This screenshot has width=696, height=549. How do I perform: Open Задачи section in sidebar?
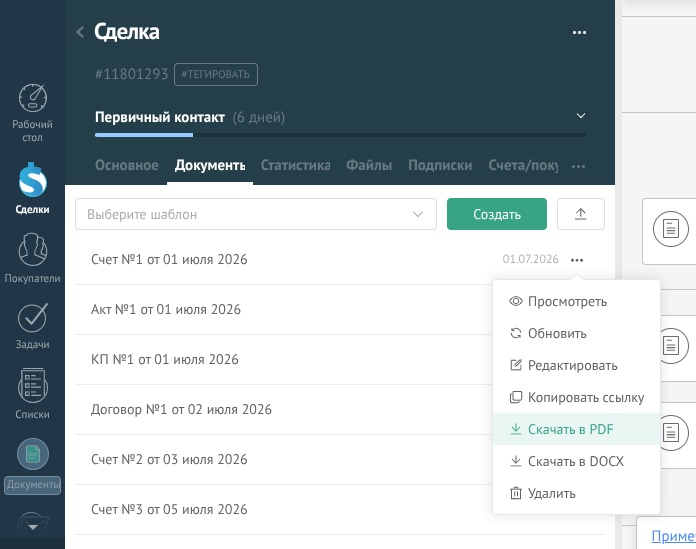pyautogui.click(x=32, y=327)
